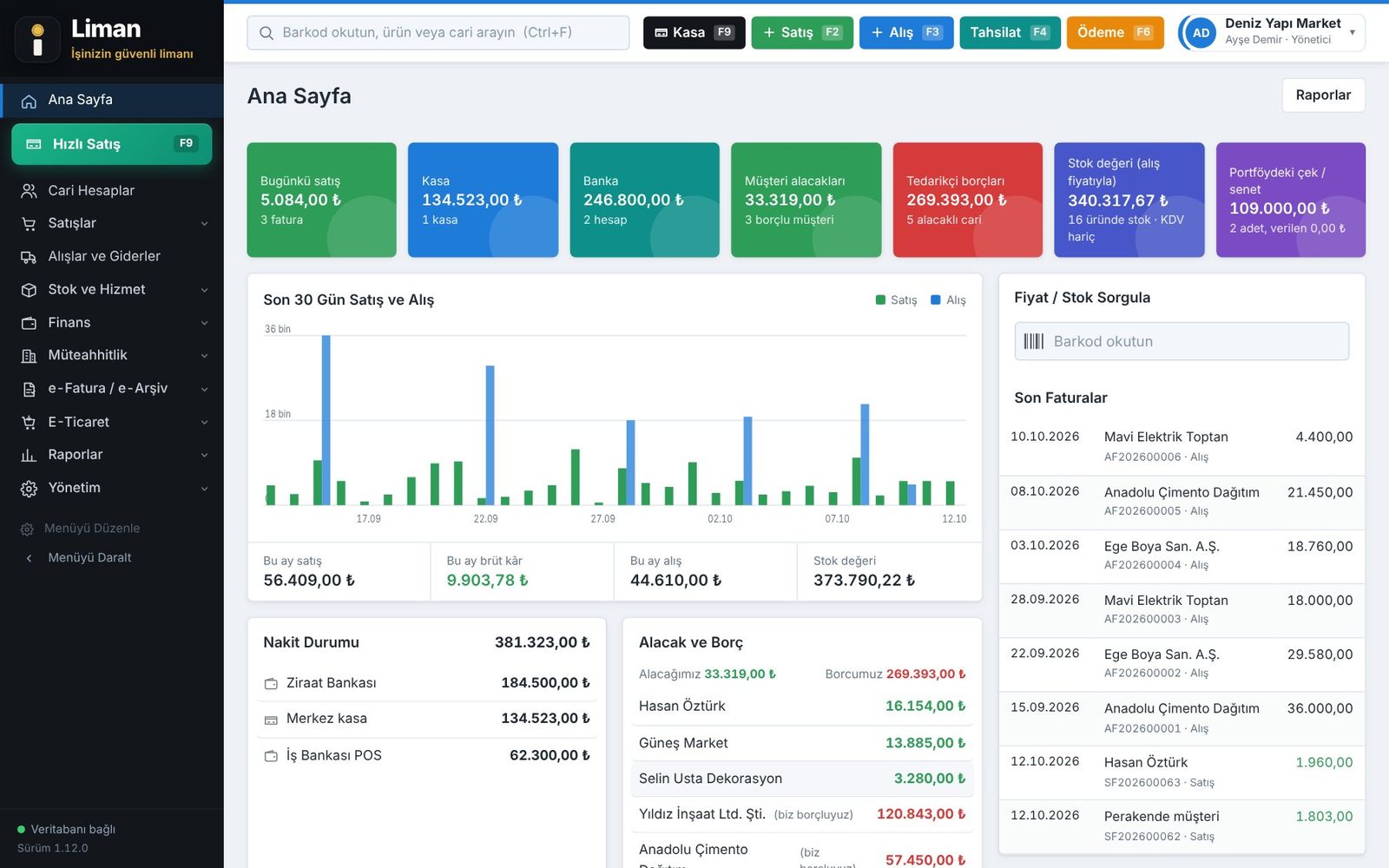Click Stok ve Hizmet box icon
This screenshot has width=1389, height=868.
(x=29, y=290)
